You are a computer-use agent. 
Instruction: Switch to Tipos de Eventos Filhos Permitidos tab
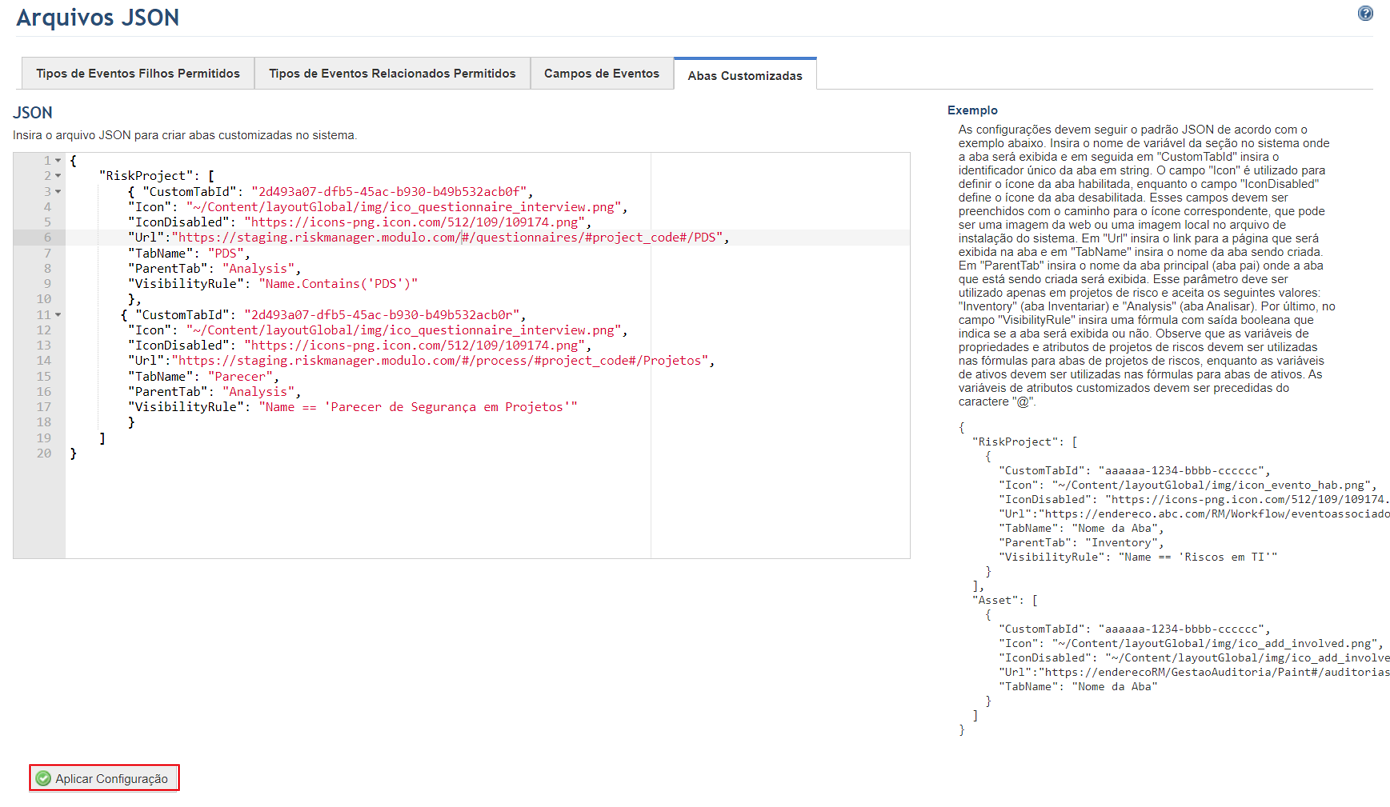click(138, 74)
